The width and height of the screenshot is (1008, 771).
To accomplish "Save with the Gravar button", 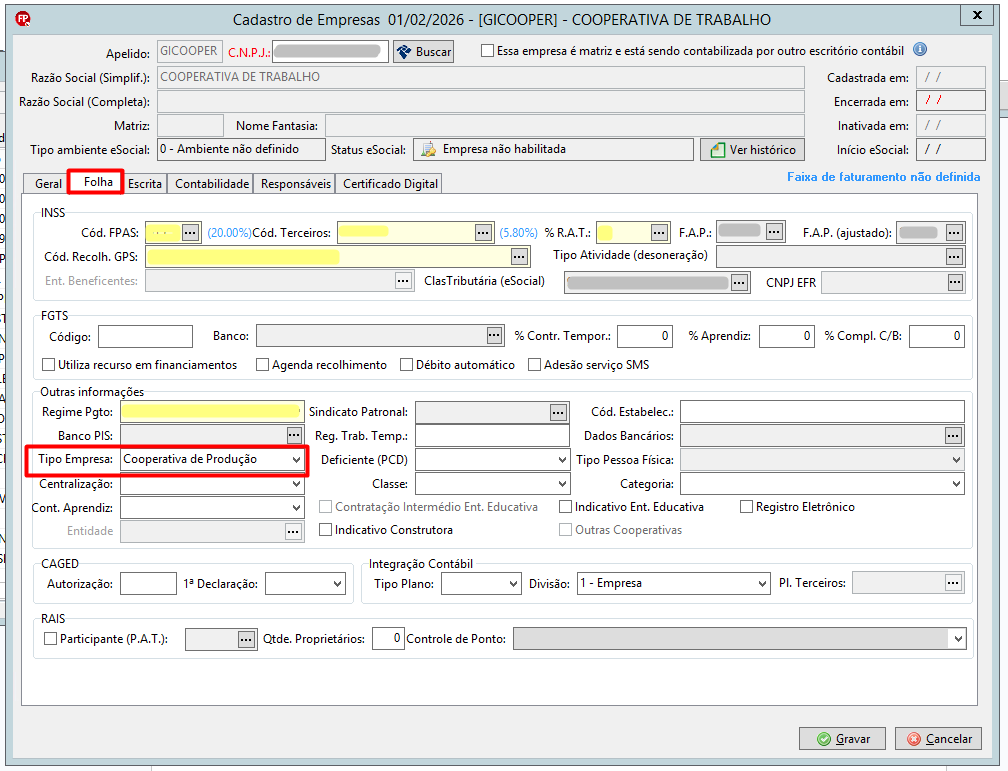I will coord(842,739).
